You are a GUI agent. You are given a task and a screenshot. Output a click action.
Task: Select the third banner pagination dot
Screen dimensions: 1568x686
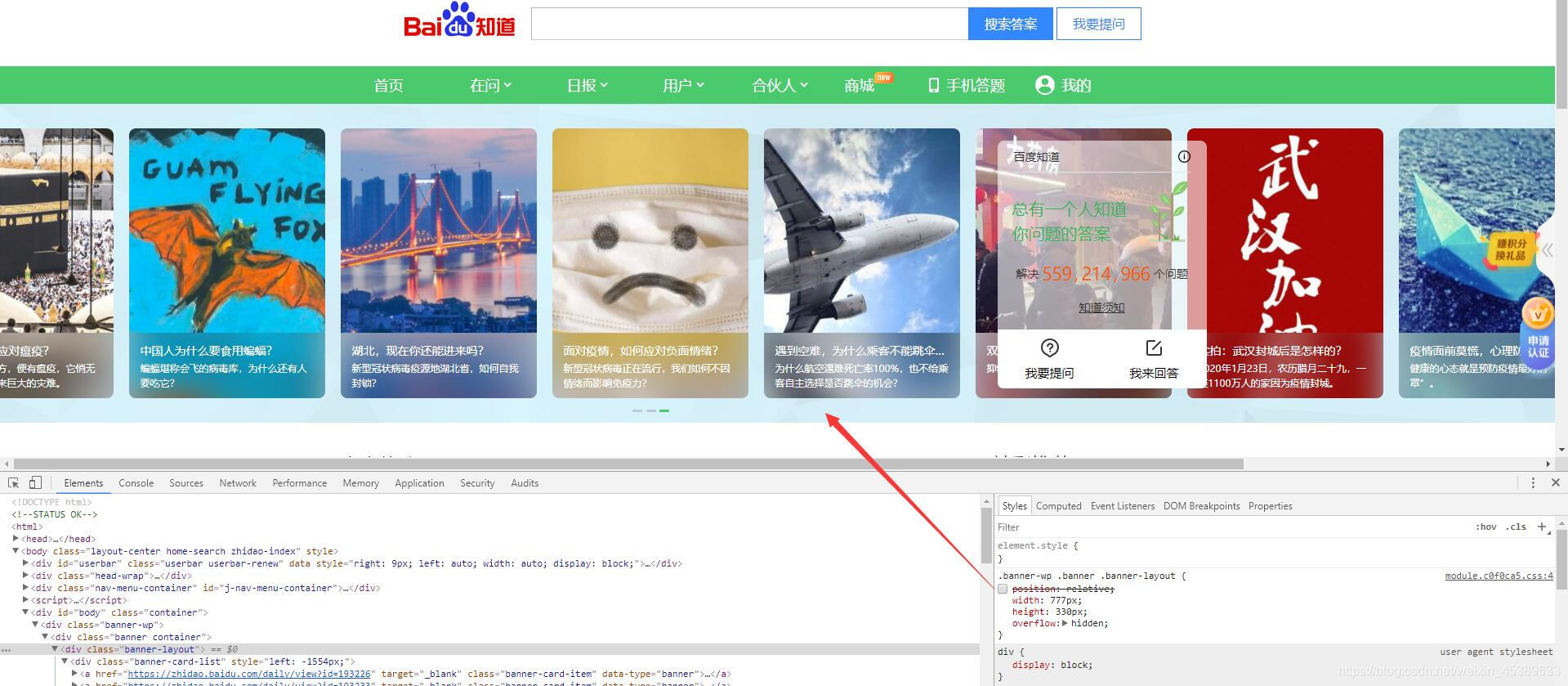[664, 410]
